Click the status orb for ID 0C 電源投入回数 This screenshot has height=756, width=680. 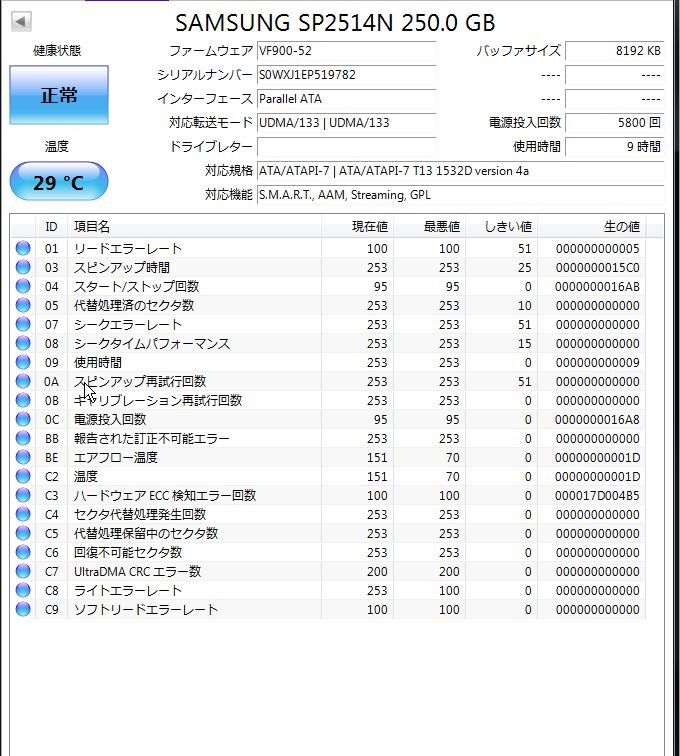pyautogui.click(x=23, y=419)
